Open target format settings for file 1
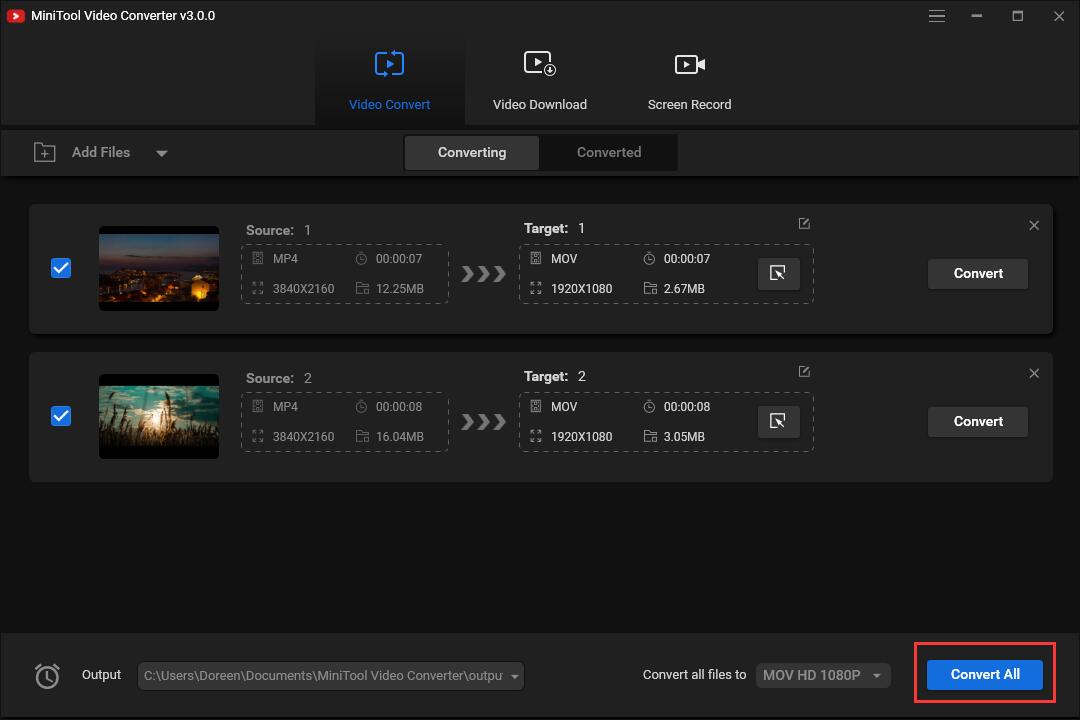This screenshot has height=720, width=1080. click(x=778, y=273)
